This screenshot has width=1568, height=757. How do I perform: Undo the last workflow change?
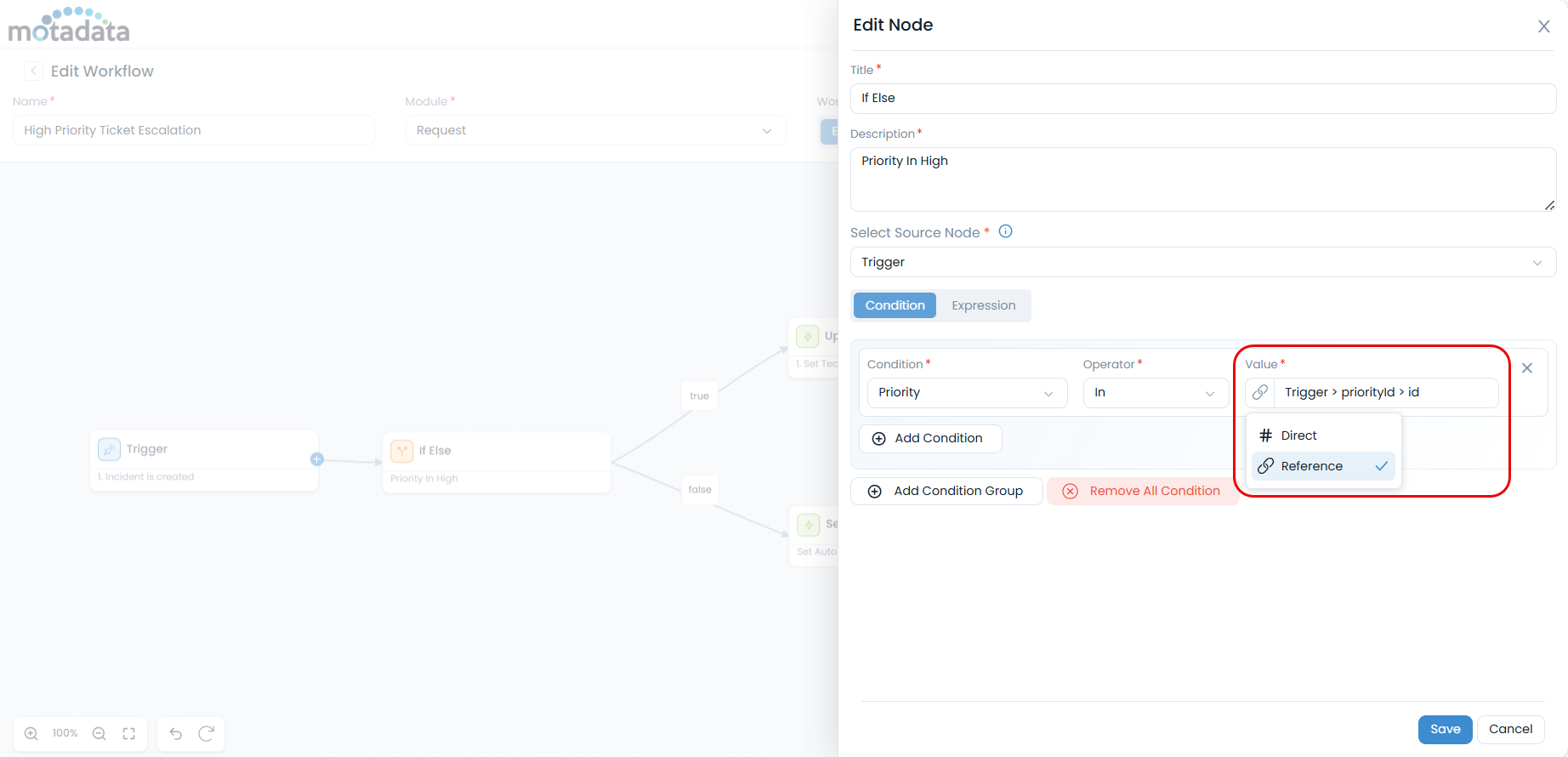click(176, 733)
